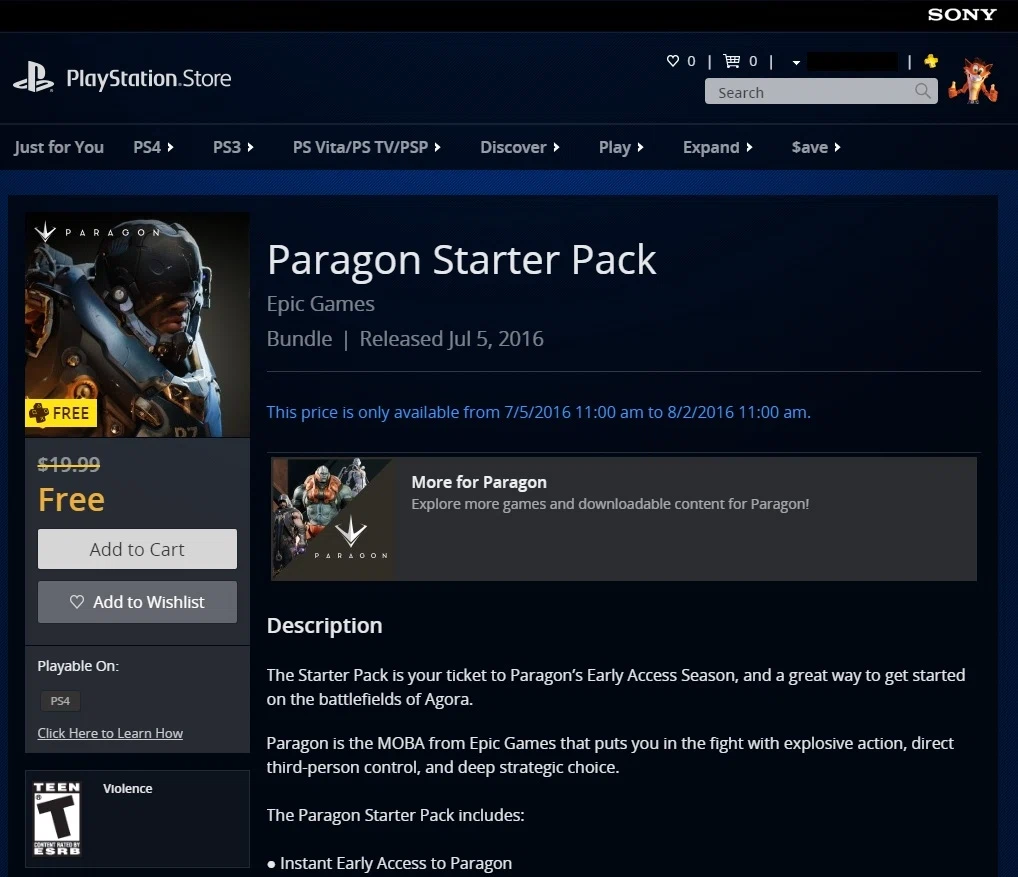Click the Epic Games publisher name
Image resolution: width=1018 pixels, height=877 pixels.
320,304
